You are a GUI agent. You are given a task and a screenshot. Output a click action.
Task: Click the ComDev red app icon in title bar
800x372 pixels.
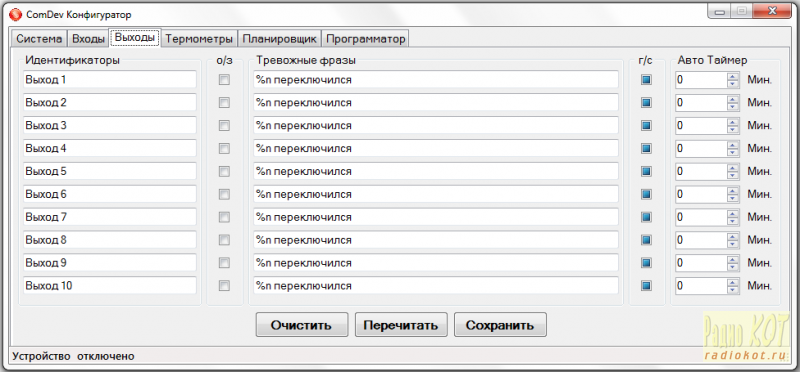click(16, 15)
